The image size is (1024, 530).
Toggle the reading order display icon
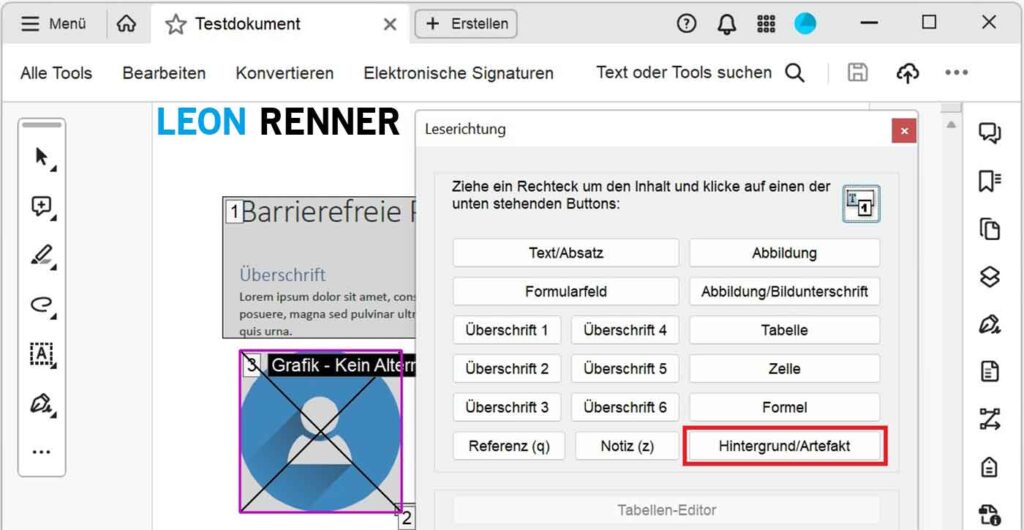860,203
